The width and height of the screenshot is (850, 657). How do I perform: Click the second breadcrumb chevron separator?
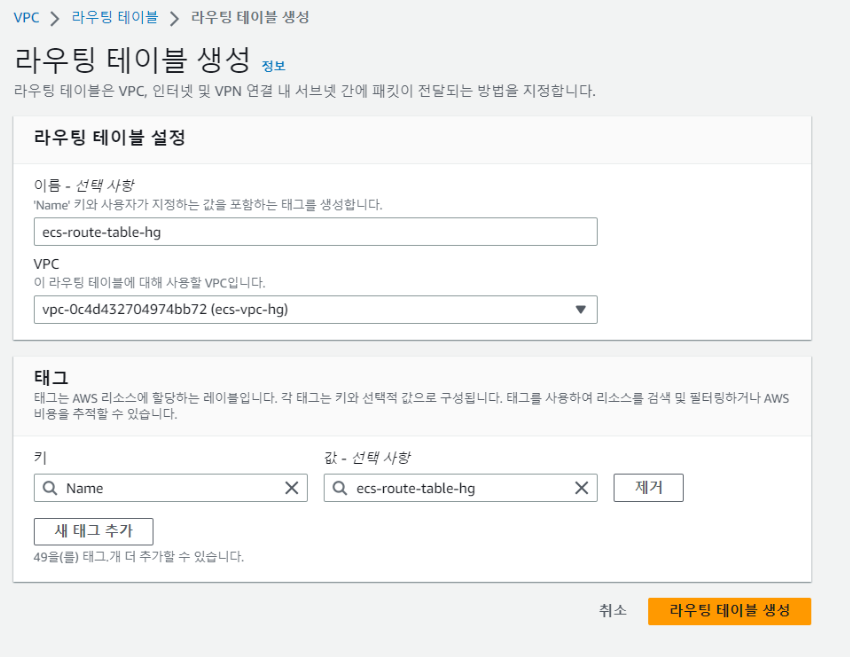(174, 18)
